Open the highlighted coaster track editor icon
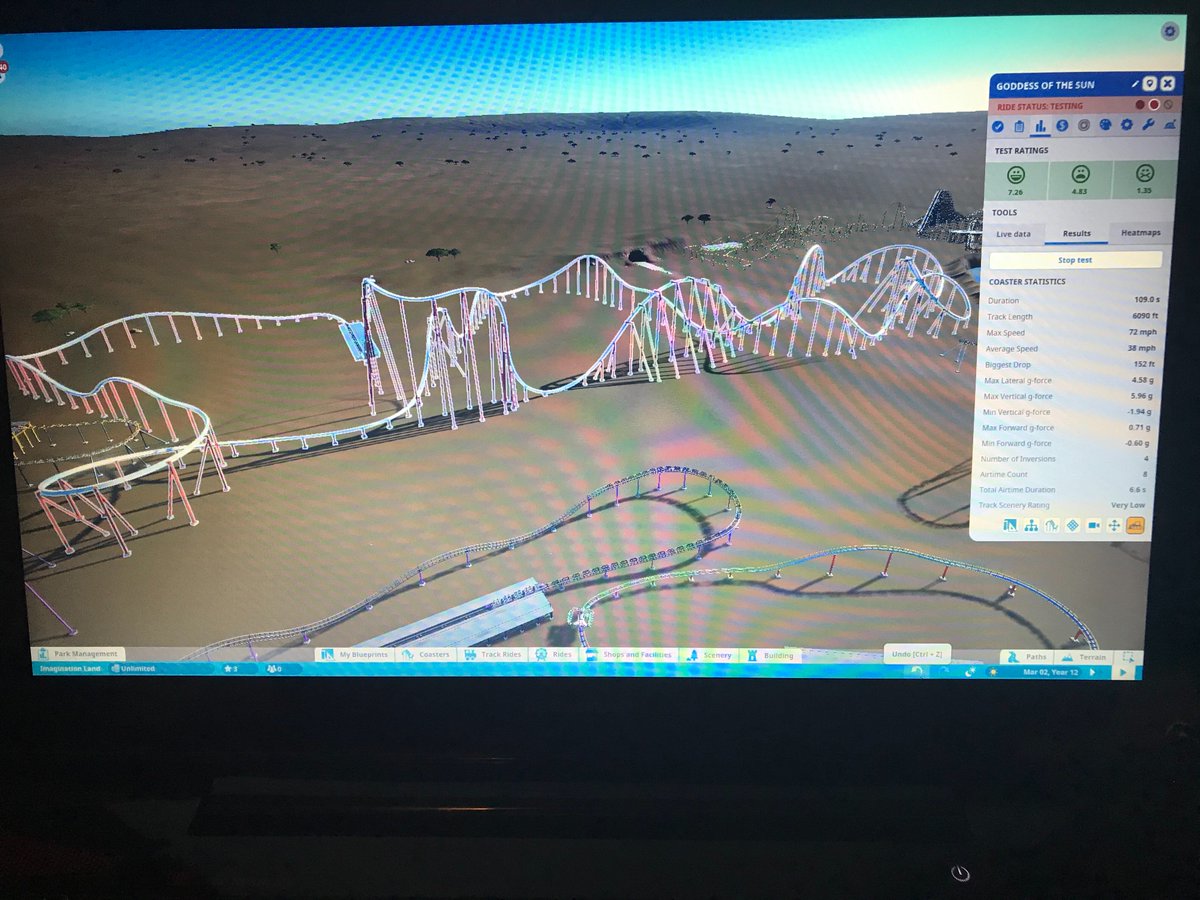1200x900 pixels. point(1135,525)
